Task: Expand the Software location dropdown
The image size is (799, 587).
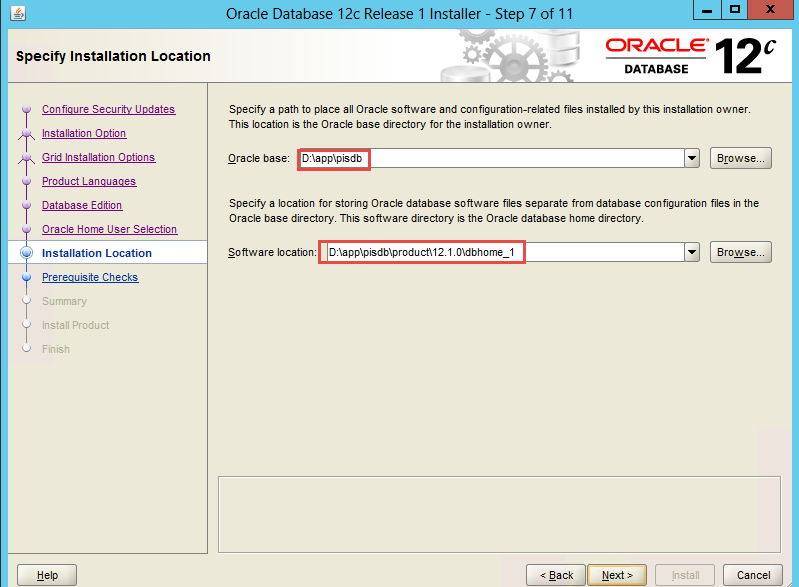Action: (x=691, y=252)
